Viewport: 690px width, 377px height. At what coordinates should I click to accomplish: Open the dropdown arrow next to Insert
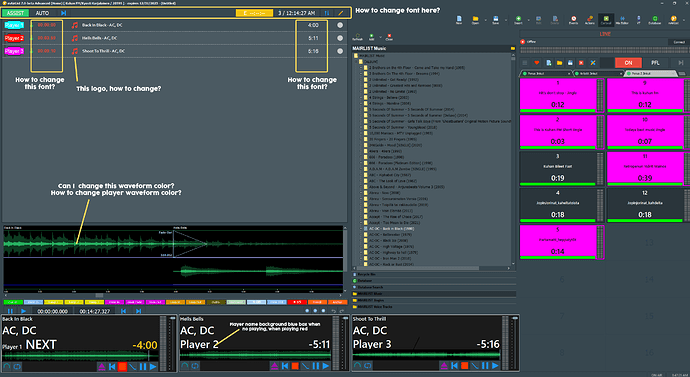click(x=528, y=20)
